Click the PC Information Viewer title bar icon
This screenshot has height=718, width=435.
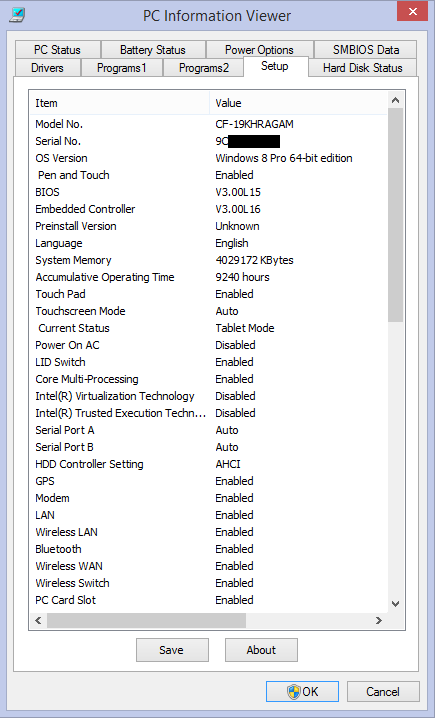point(17,15)
